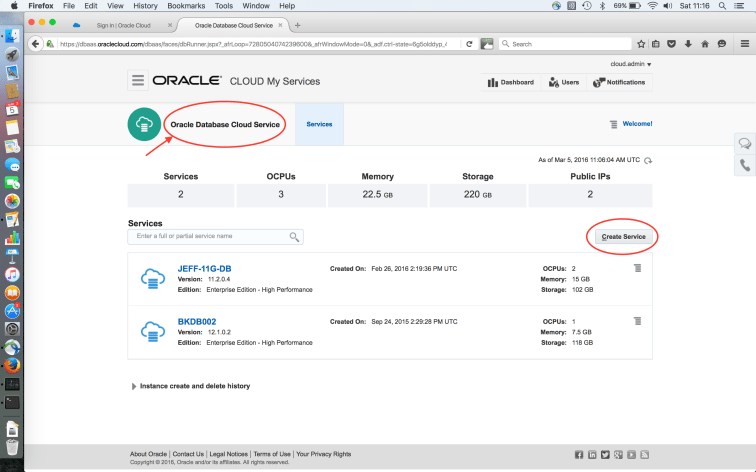Click the green Database Cloud Service logo icon
Image resolution: width=756 pixels, height=472 pixels.
(144, 124)
